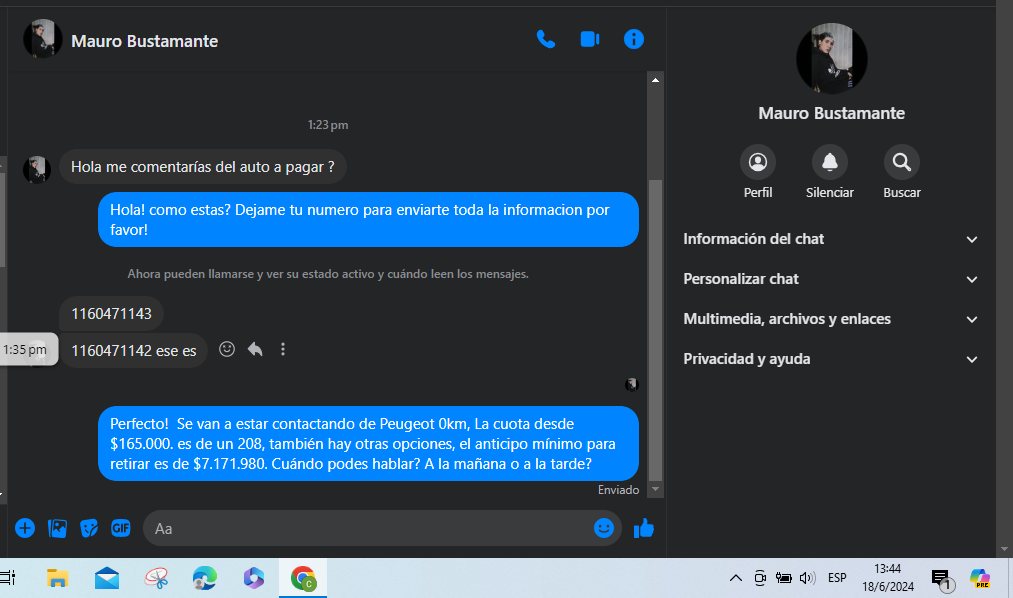Open Microsoft Edge from the taskbar
This screenshot has height=598, width=1013.
coord(205,578)
